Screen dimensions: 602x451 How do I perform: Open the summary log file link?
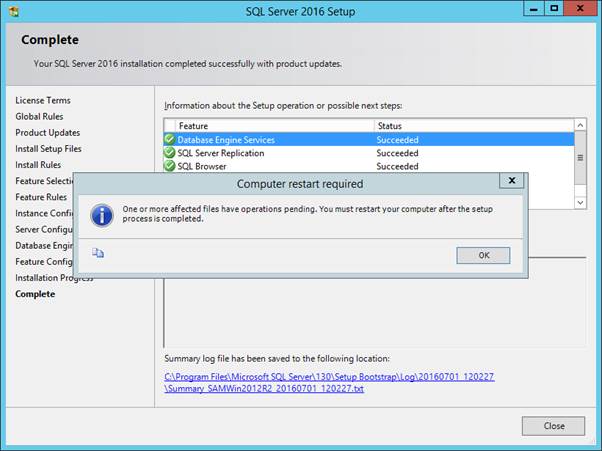[329, 382]
